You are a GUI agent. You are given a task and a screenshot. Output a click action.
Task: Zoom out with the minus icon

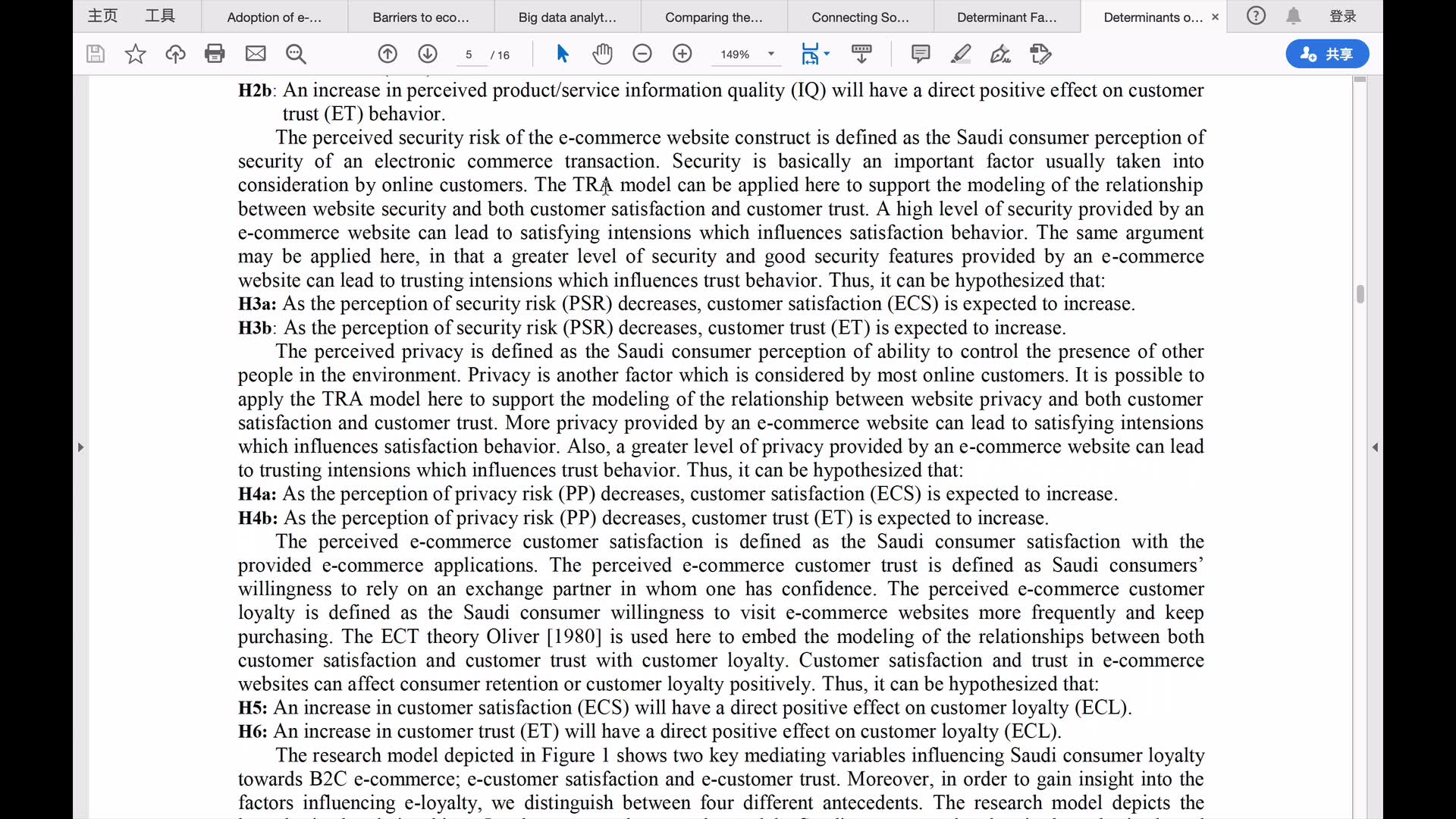pyautogui.click(x=642, y=54)
